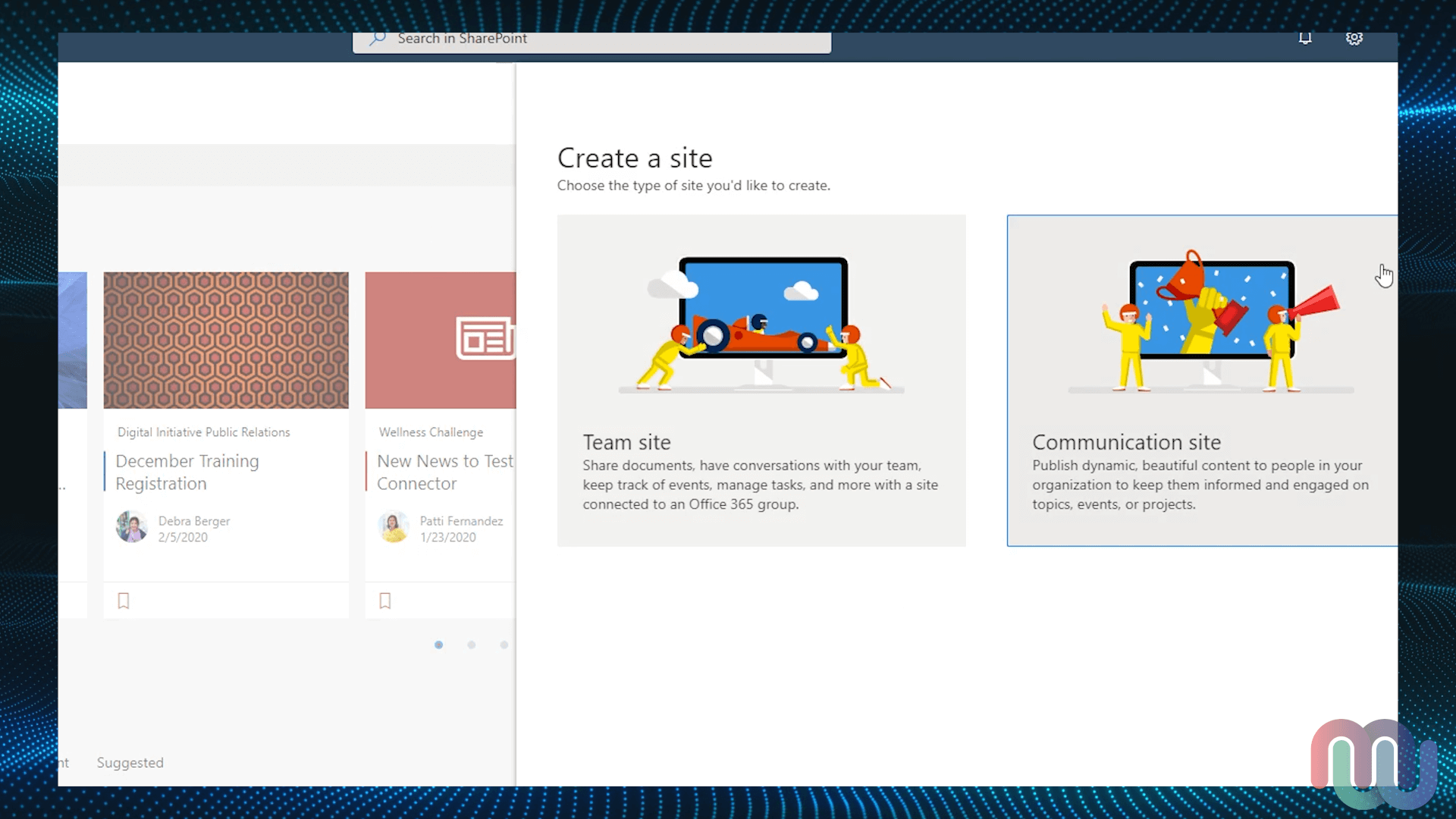
Task: Click the Team site title text
Action: coord(626,442)
